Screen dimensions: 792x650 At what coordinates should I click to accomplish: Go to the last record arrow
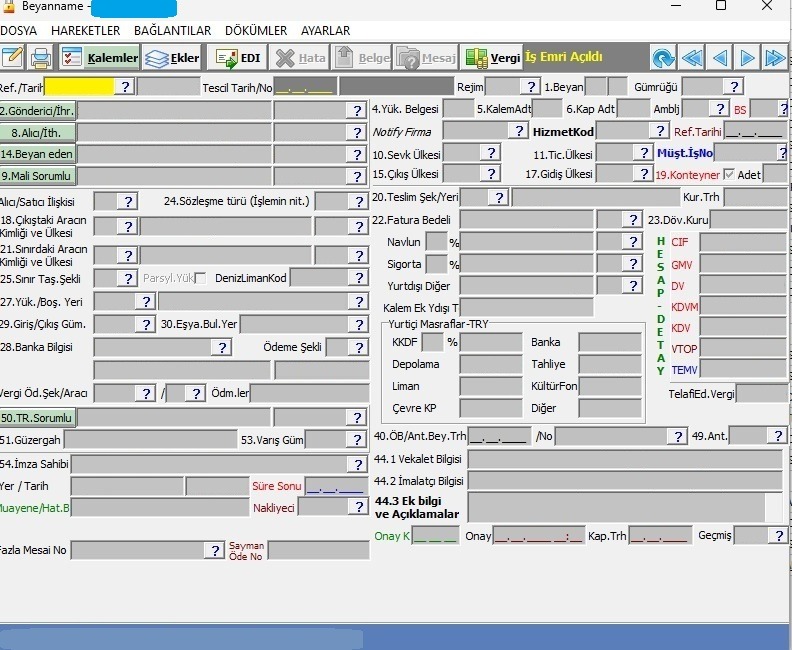pos(775,58)
